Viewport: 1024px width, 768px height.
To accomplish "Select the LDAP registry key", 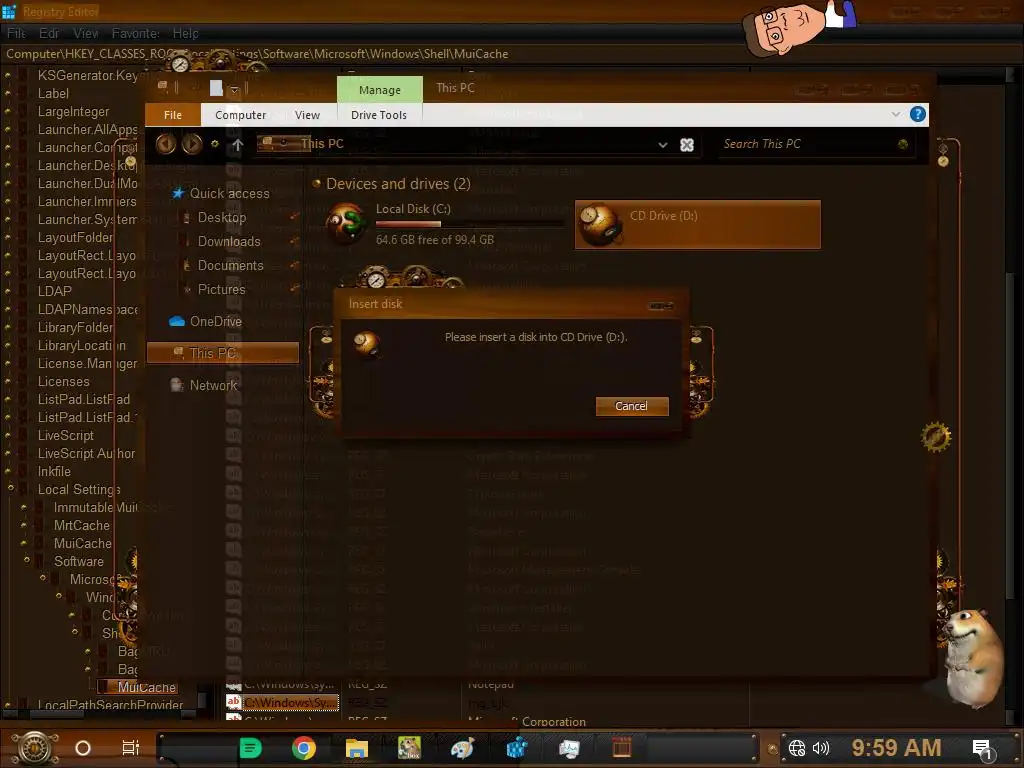I will tap(55, 291).
